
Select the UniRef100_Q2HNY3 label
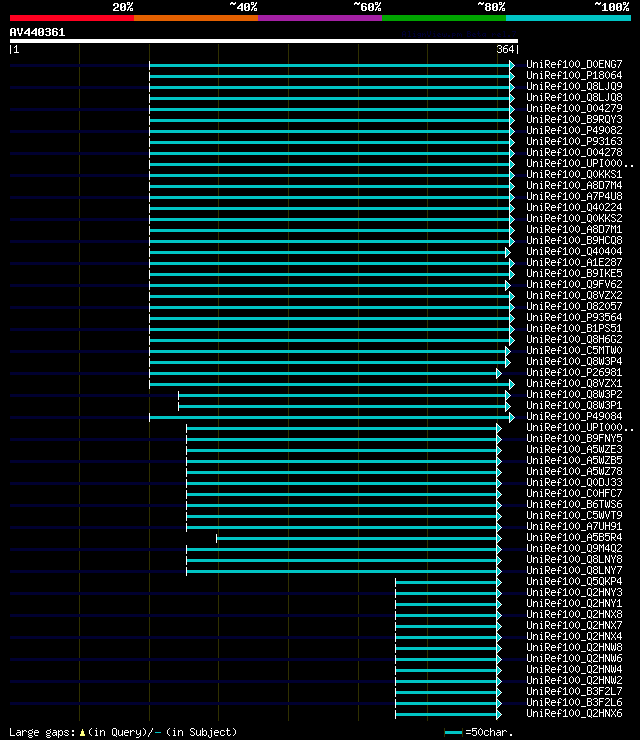click(x=574, y=592)
